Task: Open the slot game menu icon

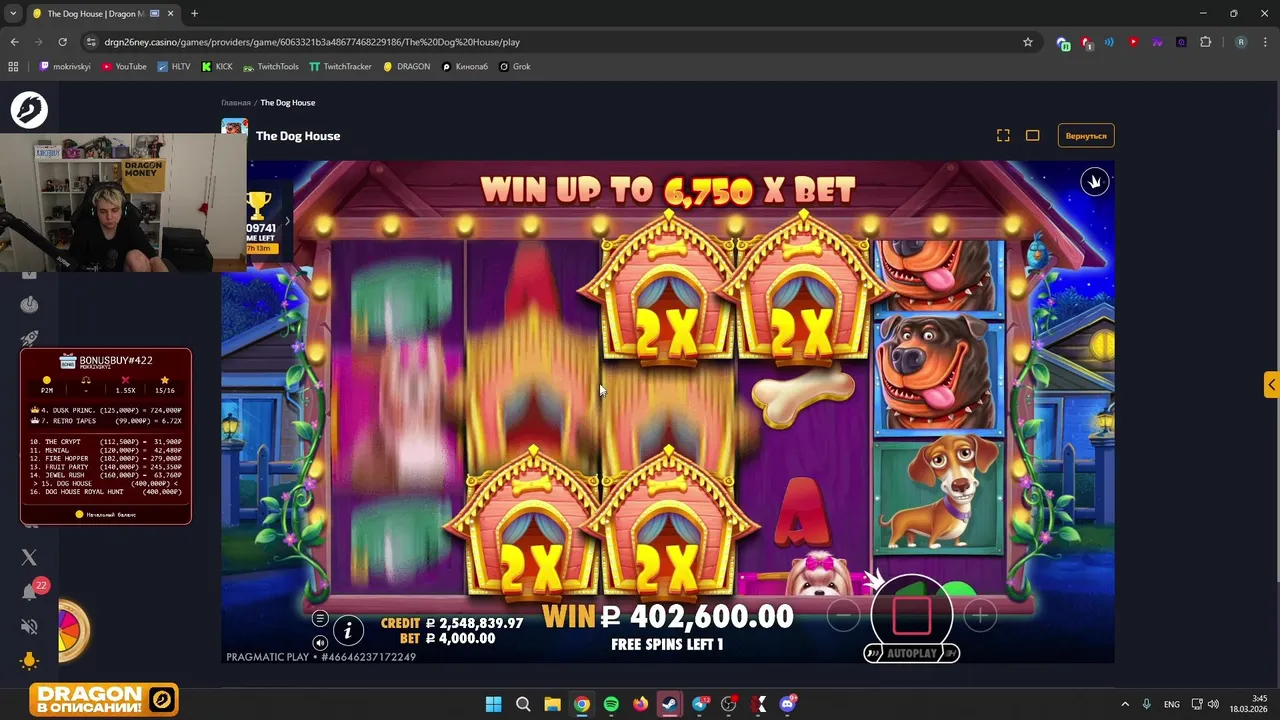Action: (x=320, y=619)
